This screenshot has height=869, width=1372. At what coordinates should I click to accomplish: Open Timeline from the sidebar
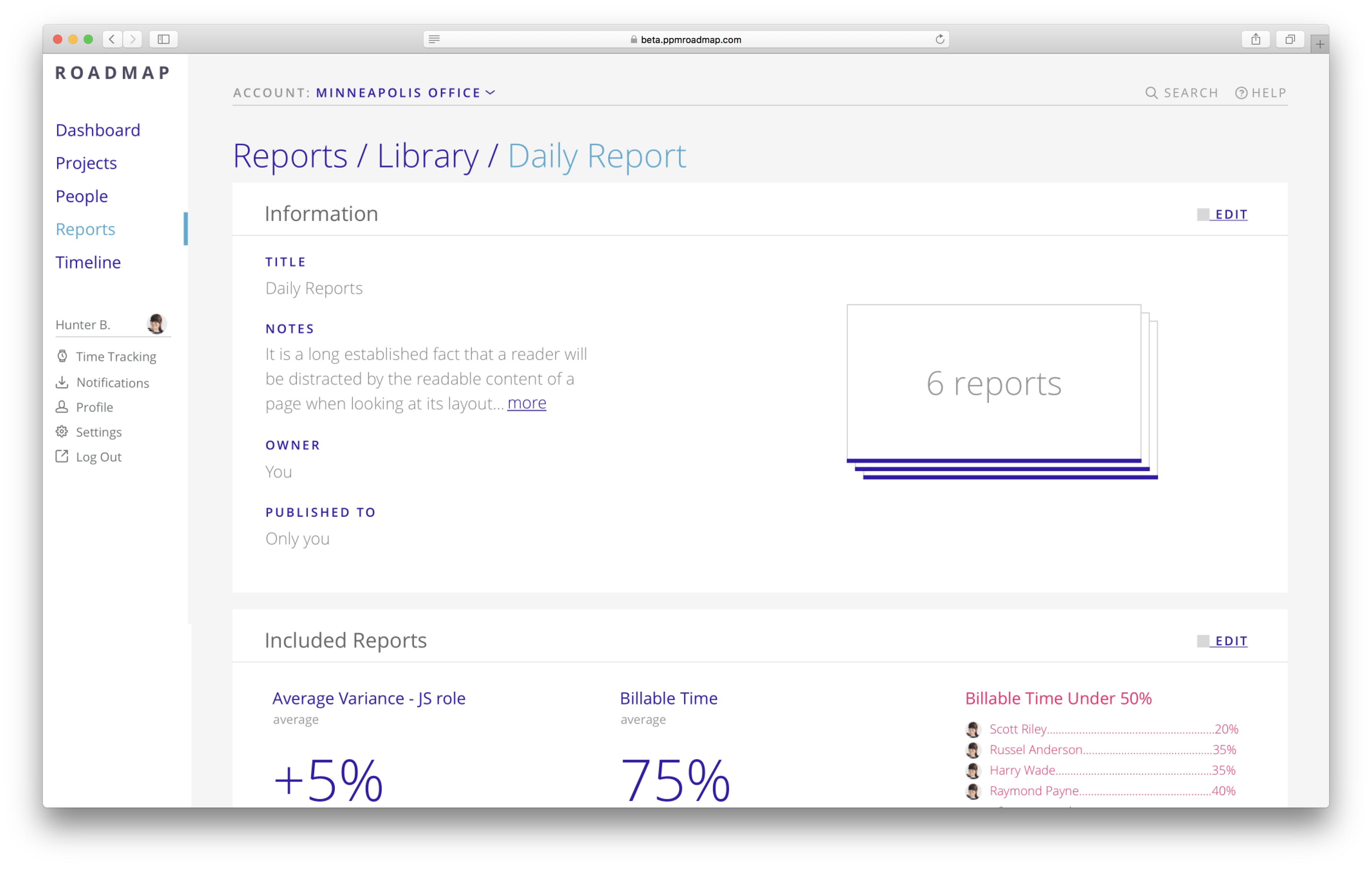88,262
